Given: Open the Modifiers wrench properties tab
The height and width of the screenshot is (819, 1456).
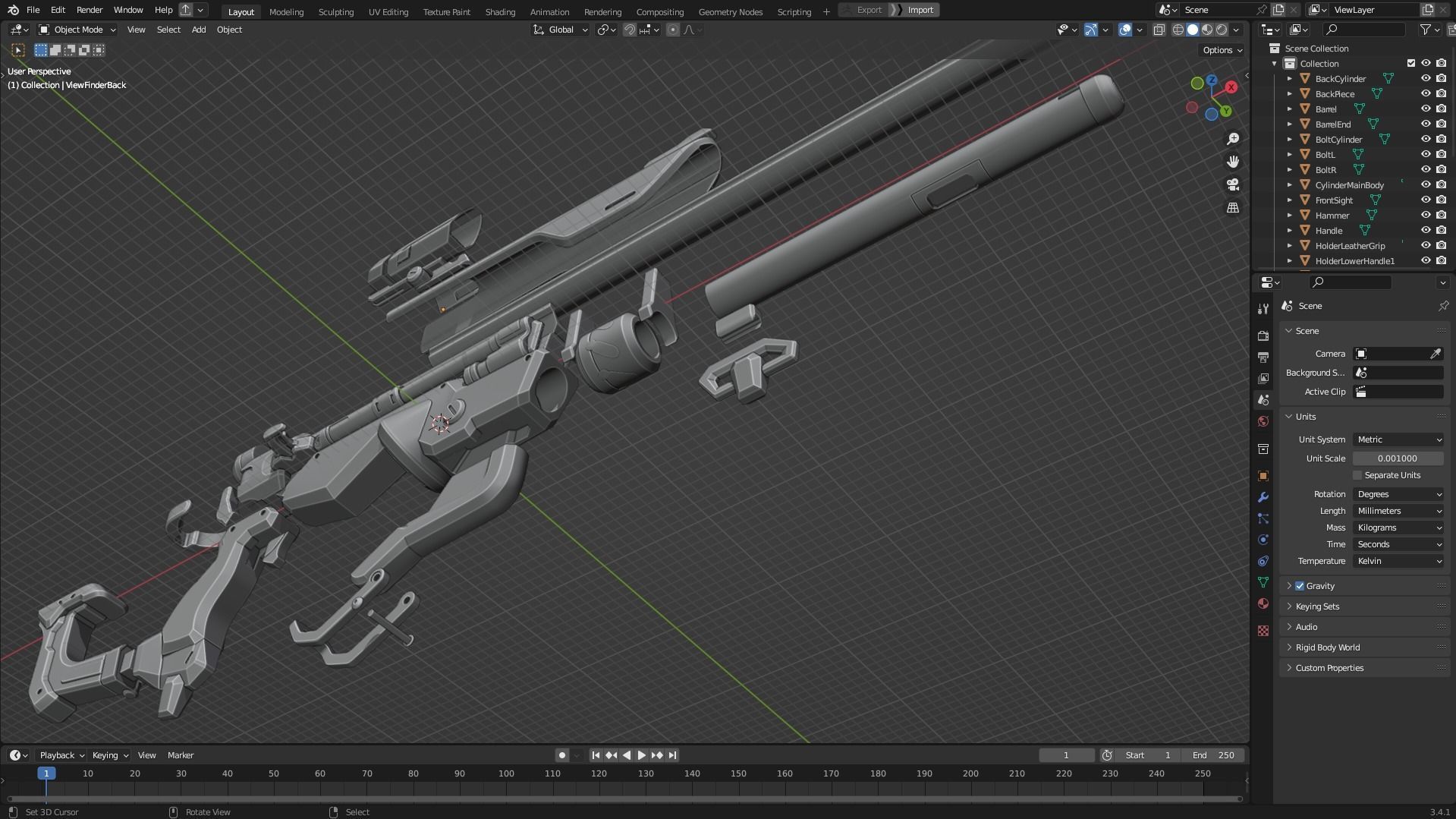Looking at the screenshot, I should [x=1263, y=497].
